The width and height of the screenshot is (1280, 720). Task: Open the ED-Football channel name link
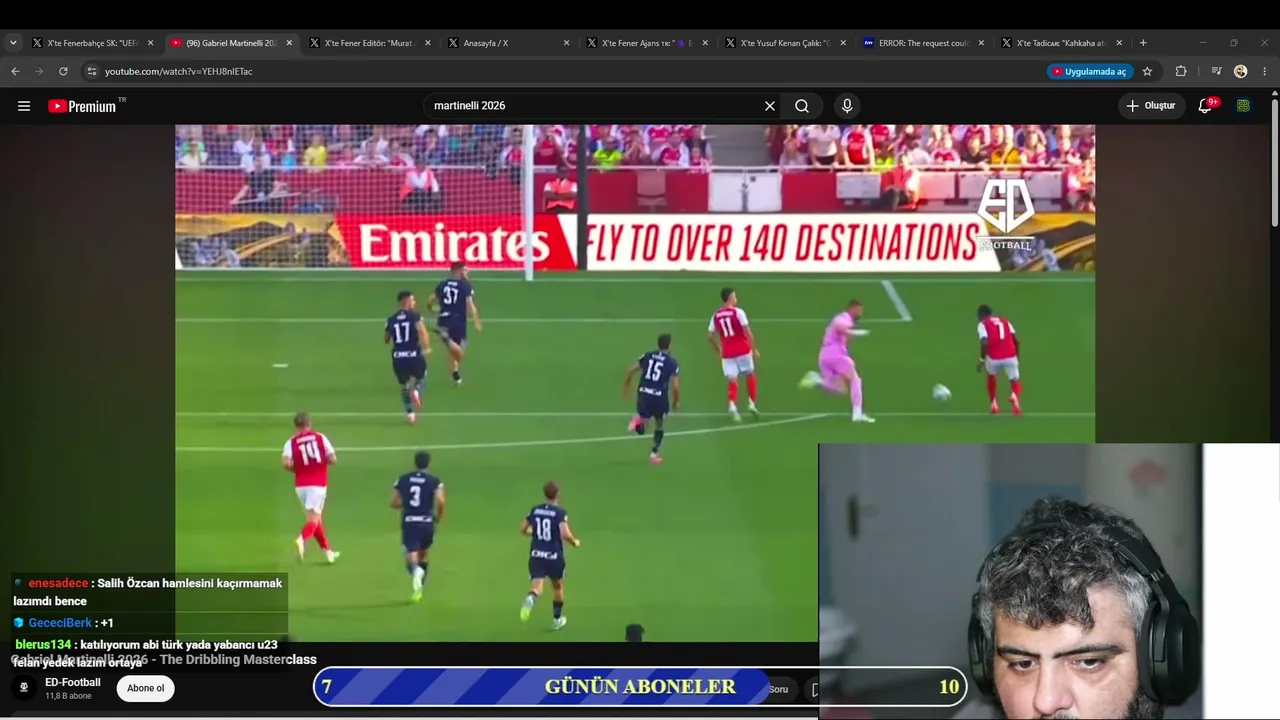(73, 682)
